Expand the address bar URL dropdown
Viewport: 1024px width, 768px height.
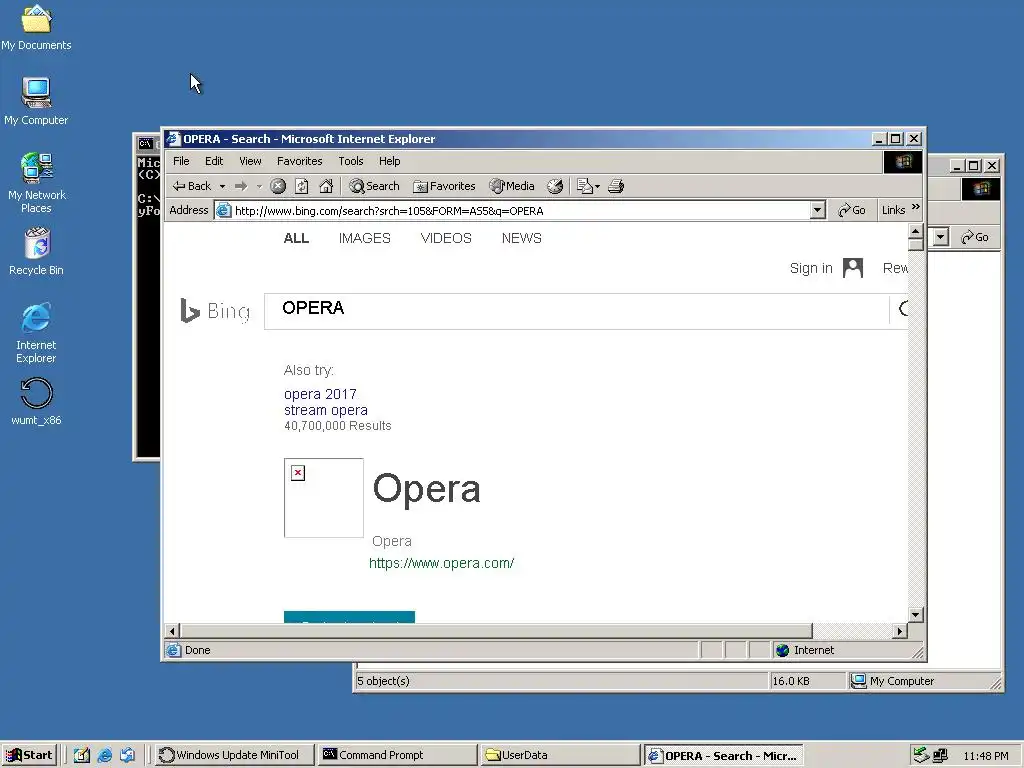pos(818,210)
